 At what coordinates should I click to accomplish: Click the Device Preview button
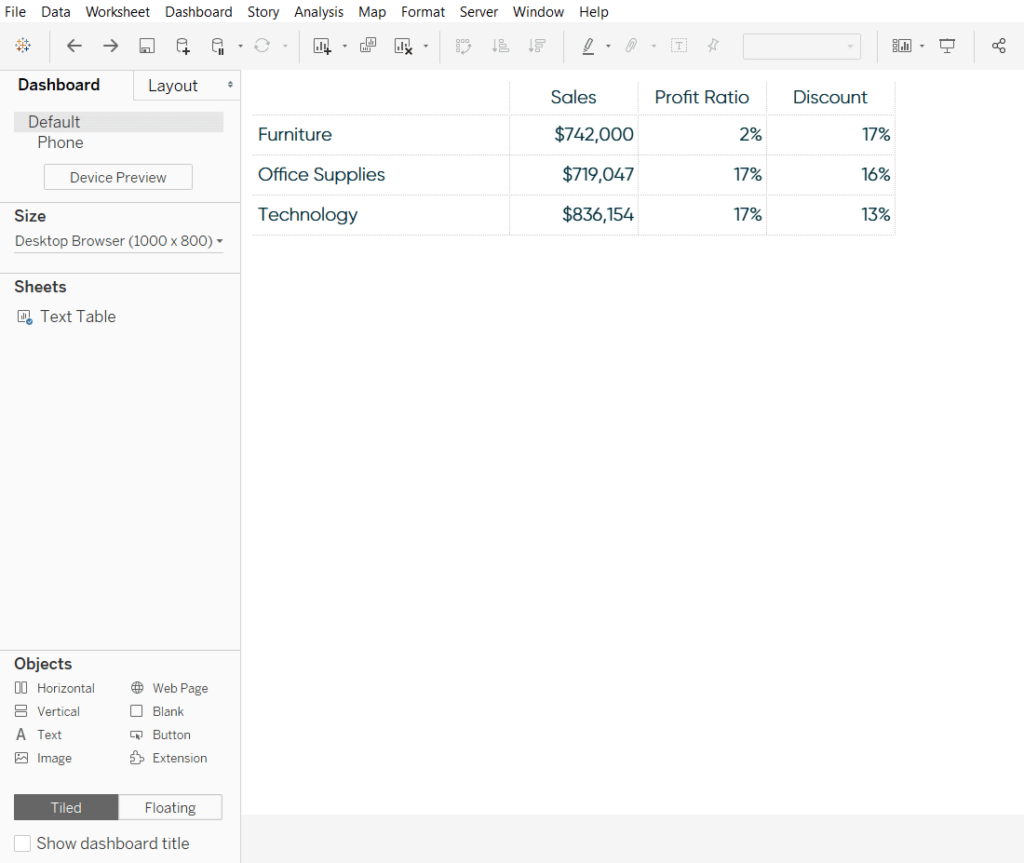pos(117,176)
